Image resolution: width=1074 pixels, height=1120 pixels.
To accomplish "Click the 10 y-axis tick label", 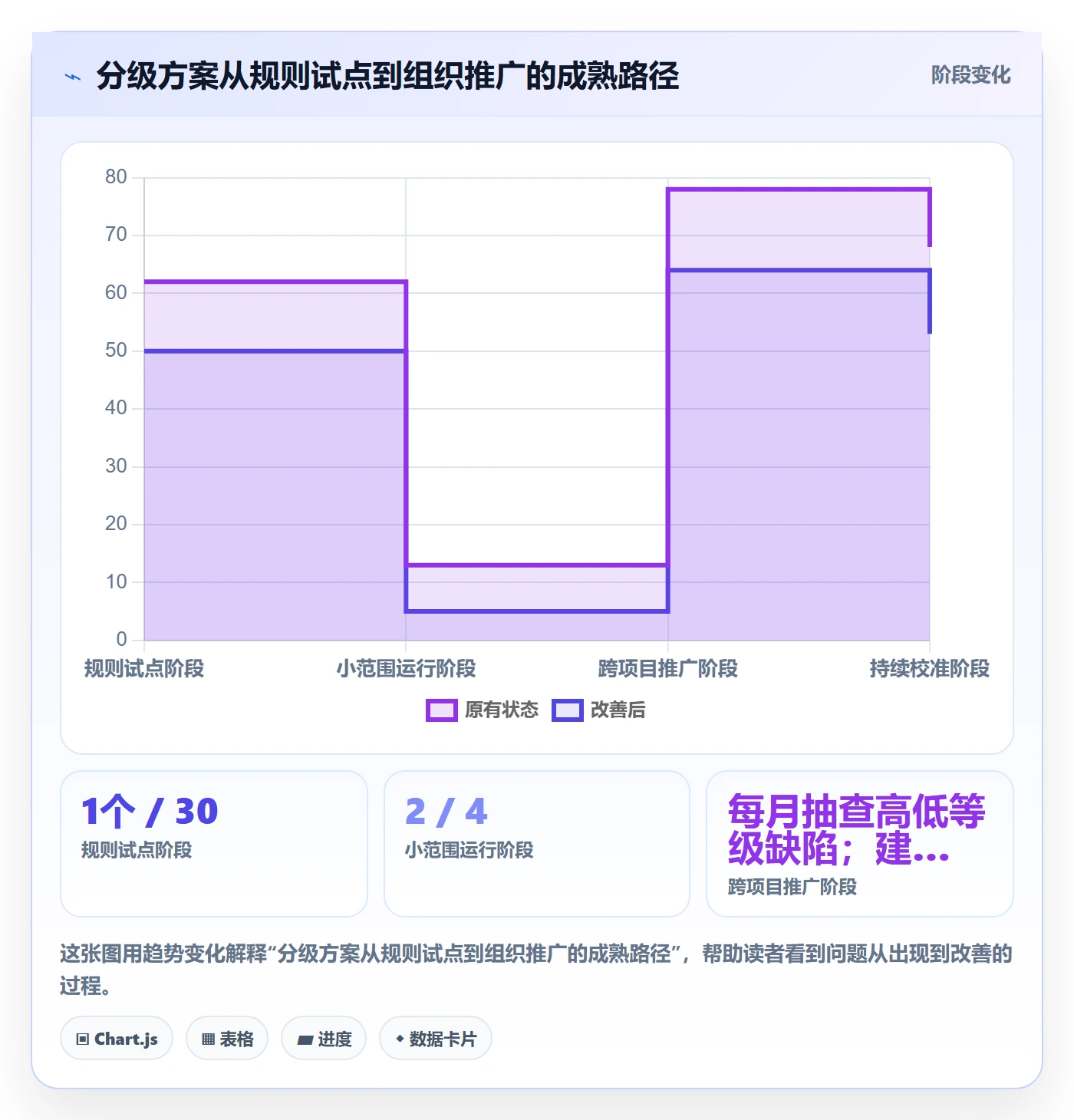I will pyautogui.click(x=116, y=582).
